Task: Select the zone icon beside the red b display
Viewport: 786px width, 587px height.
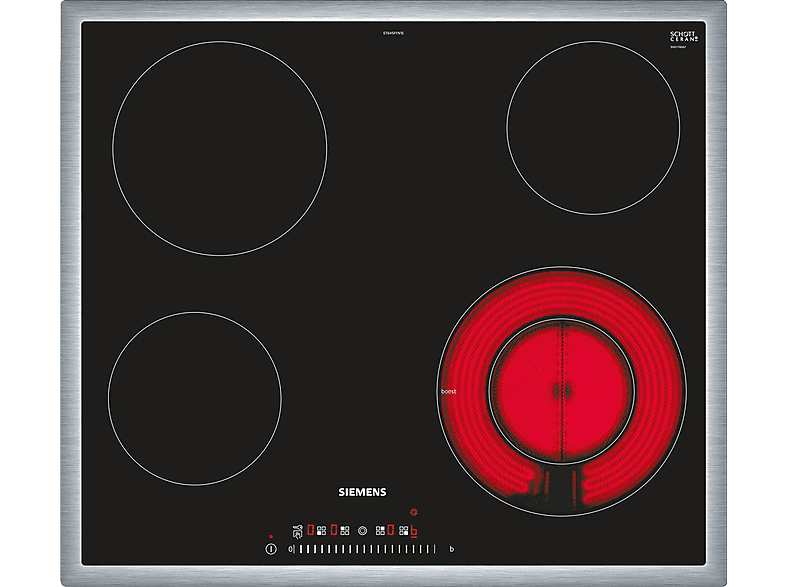Action: point(403,531)
